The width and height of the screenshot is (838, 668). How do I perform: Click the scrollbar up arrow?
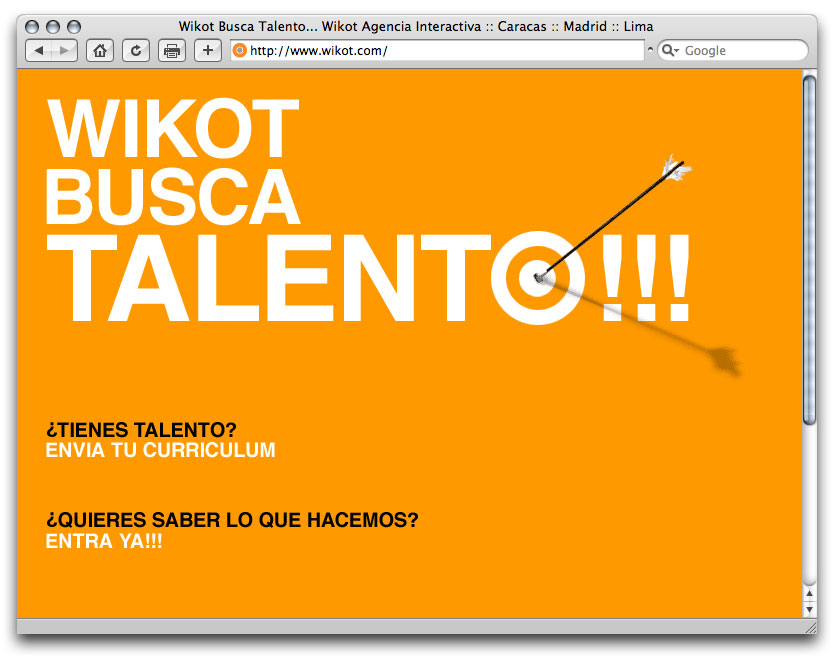click(x=810, y=593)
